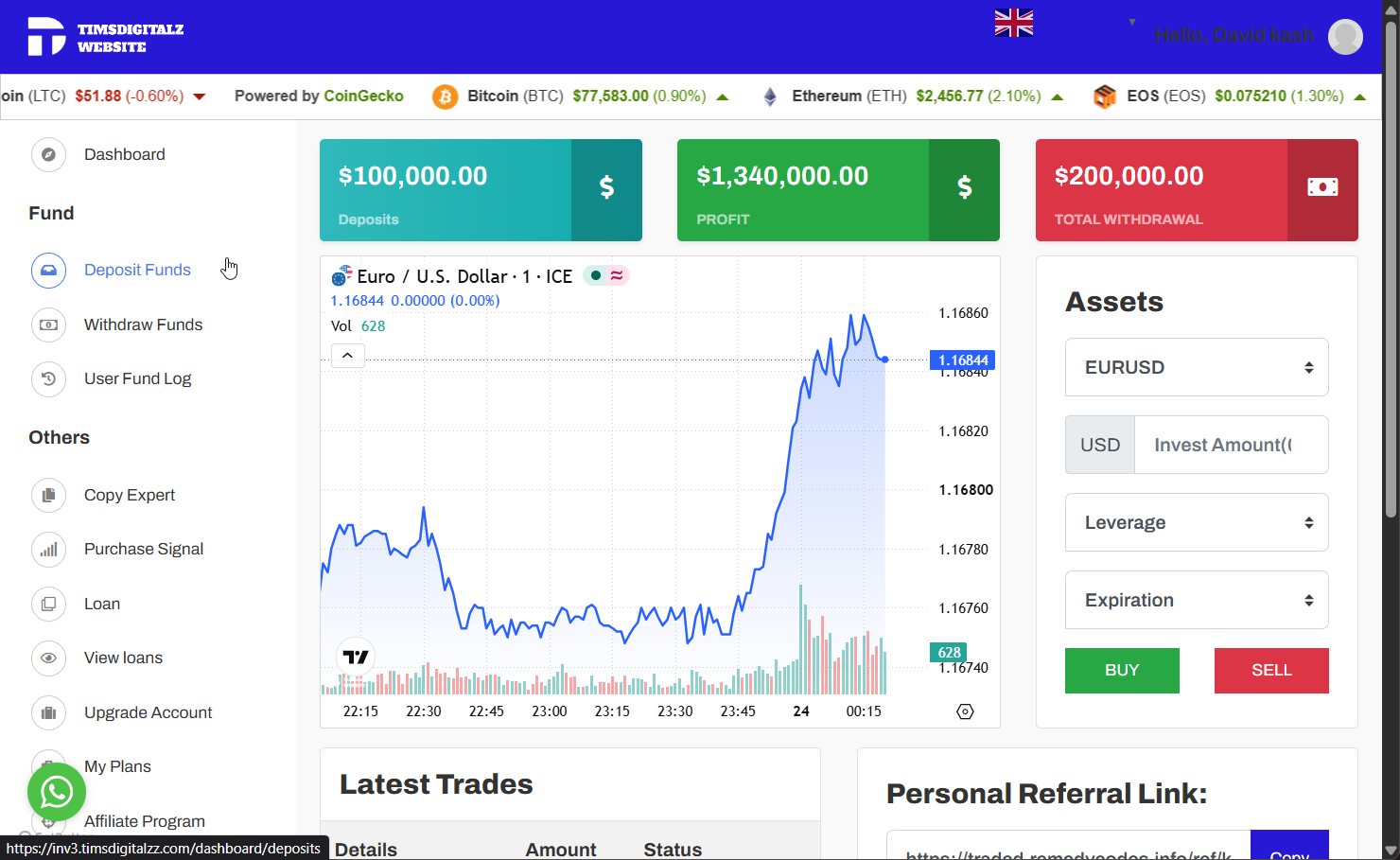
Task: Click the 1.16844 current price label
Action: point(962,360)
